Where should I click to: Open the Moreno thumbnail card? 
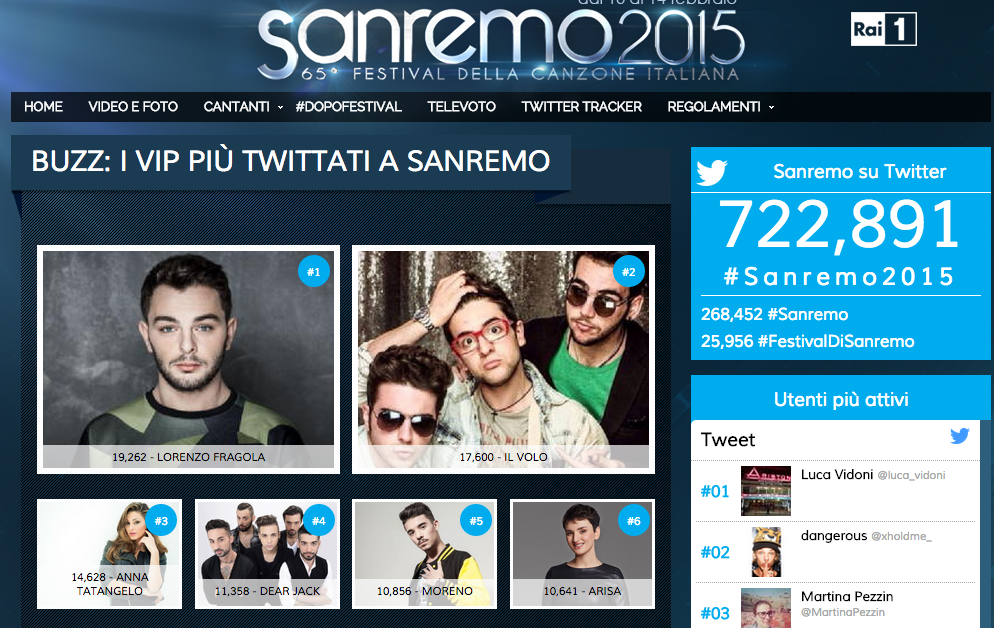click(x=425, y=554)
